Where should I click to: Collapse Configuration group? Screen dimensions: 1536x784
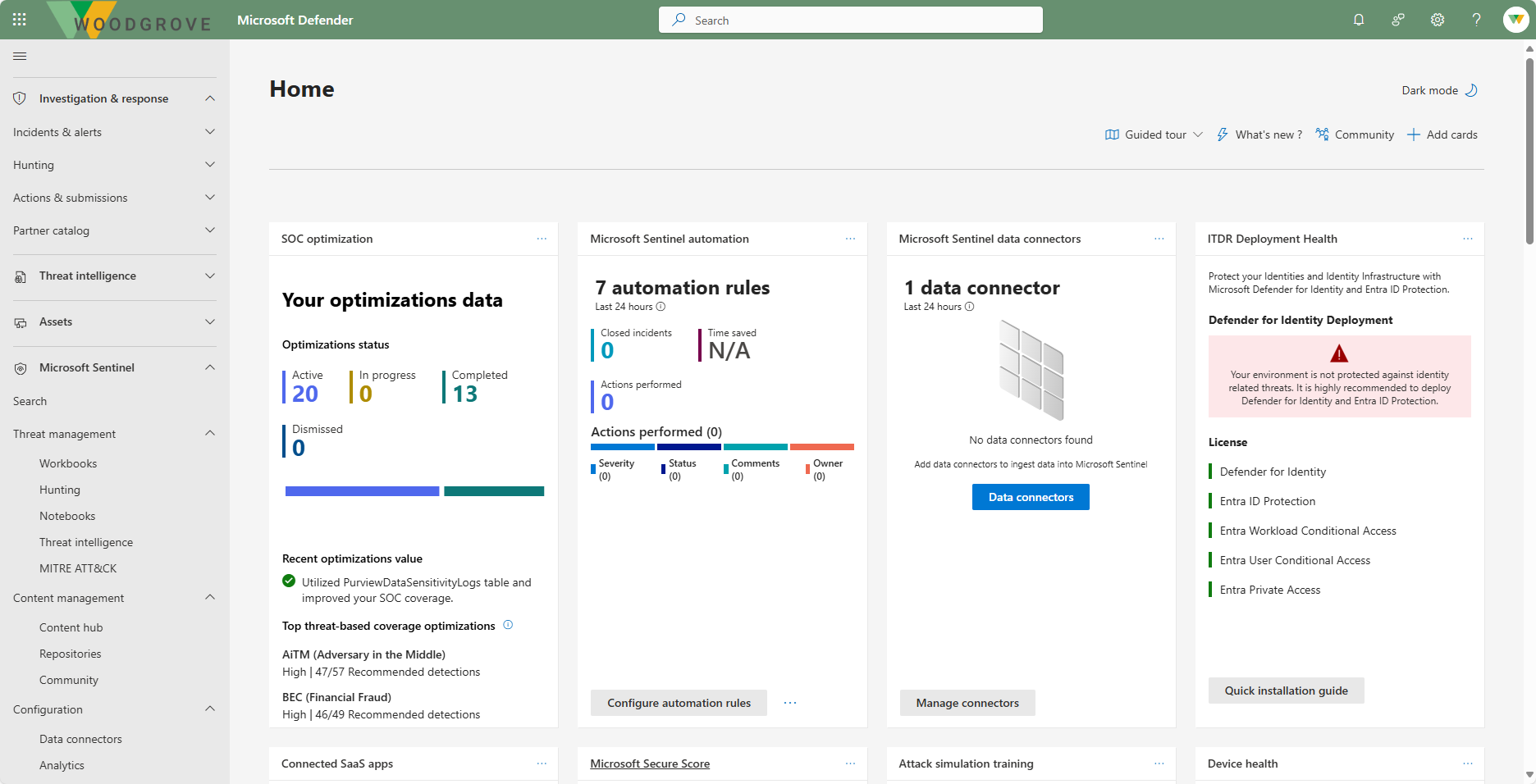210,709
